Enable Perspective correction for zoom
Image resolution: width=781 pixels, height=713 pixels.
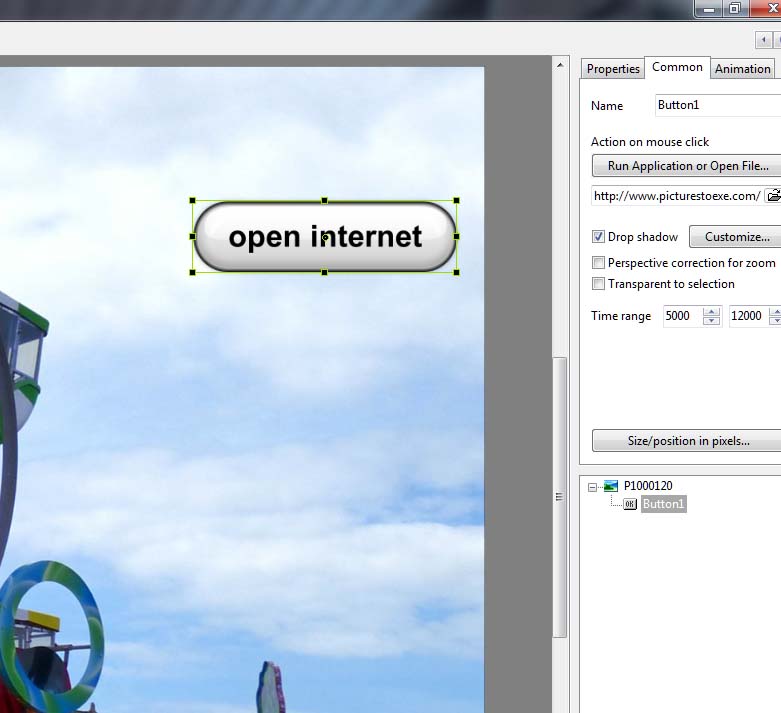tap(598, 263)
